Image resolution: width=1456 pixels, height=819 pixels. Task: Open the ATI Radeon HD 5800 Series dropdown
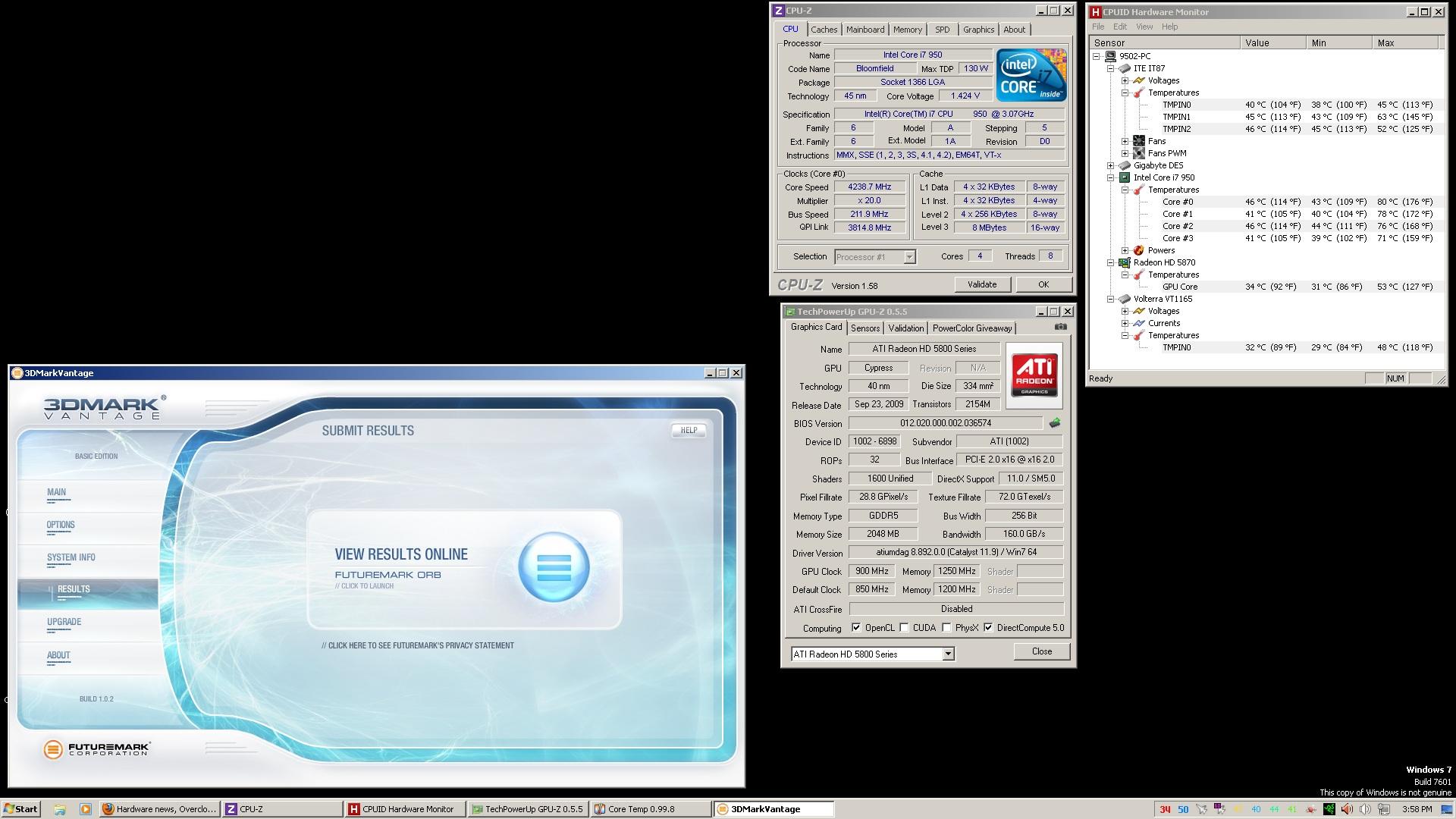tap(948, 654)
